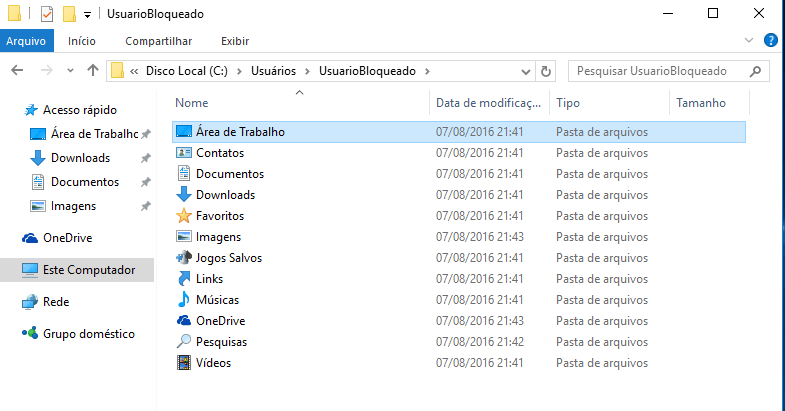Select Este Computador in the navigation pane
Image resolution: width=785 pixels, height=411 pixels.
coord(79,270)
